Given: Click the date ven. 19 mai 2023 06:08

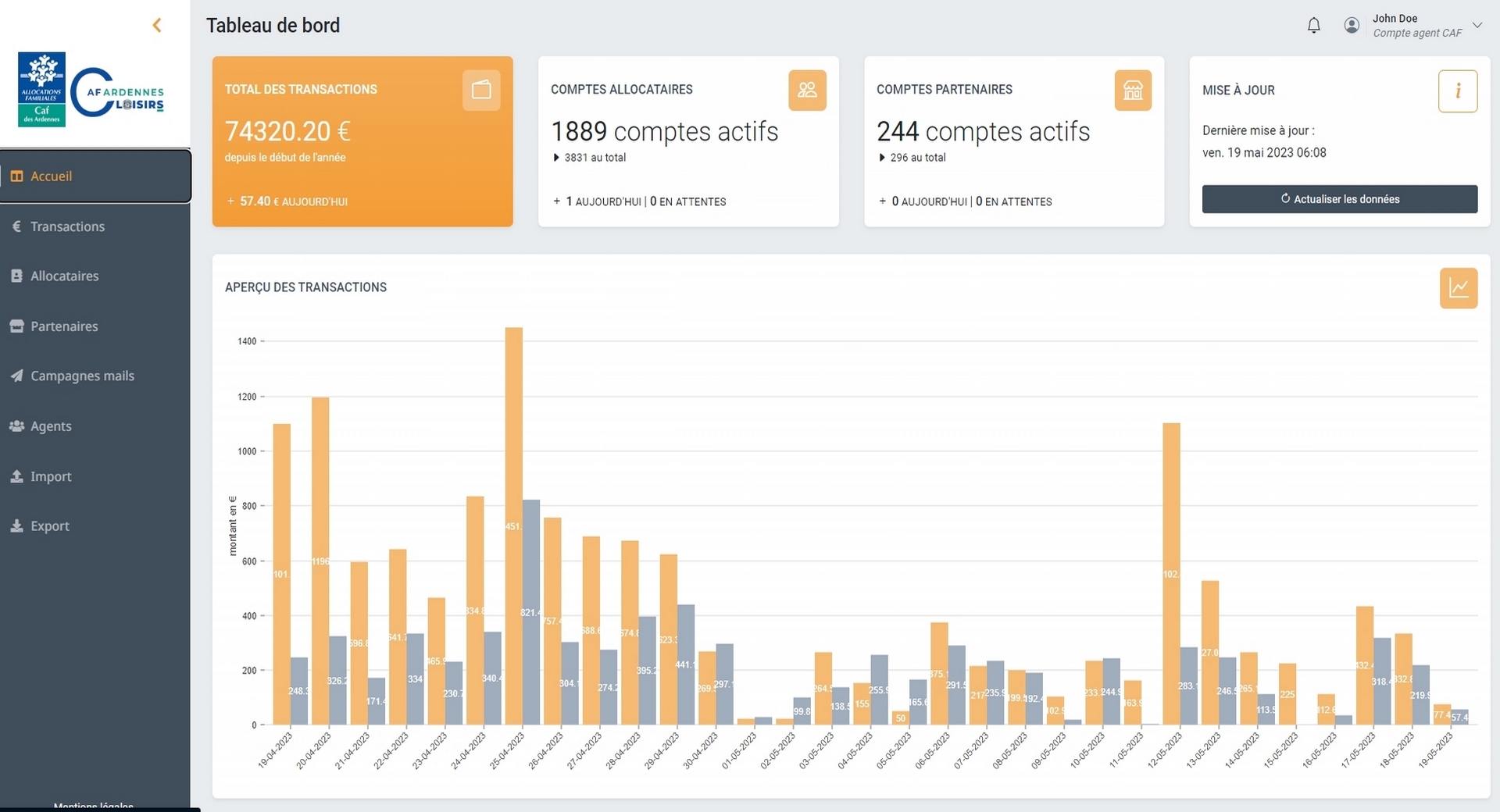Looking at the screenshot, I should coord(1264,152).
